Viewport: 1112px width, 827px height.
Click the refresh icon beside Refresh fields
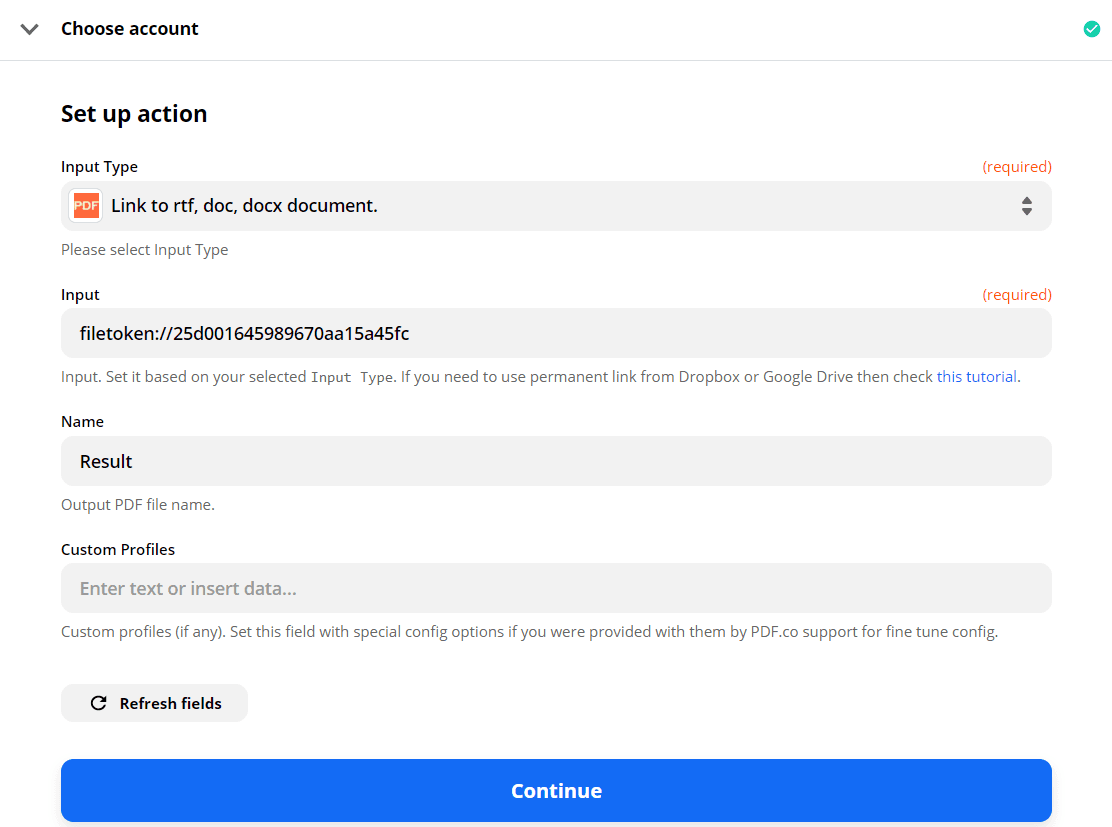tap(98, 703)
